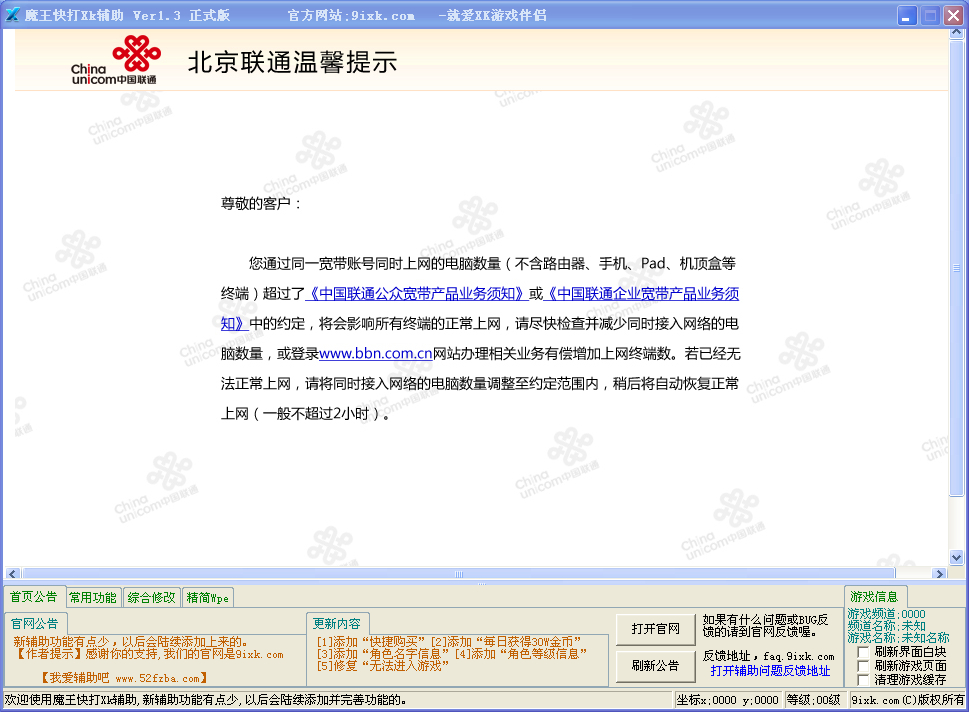969x712 pixels.
Task: Click the 游戏名称:未知名称 text
Action: pos(898,637)
